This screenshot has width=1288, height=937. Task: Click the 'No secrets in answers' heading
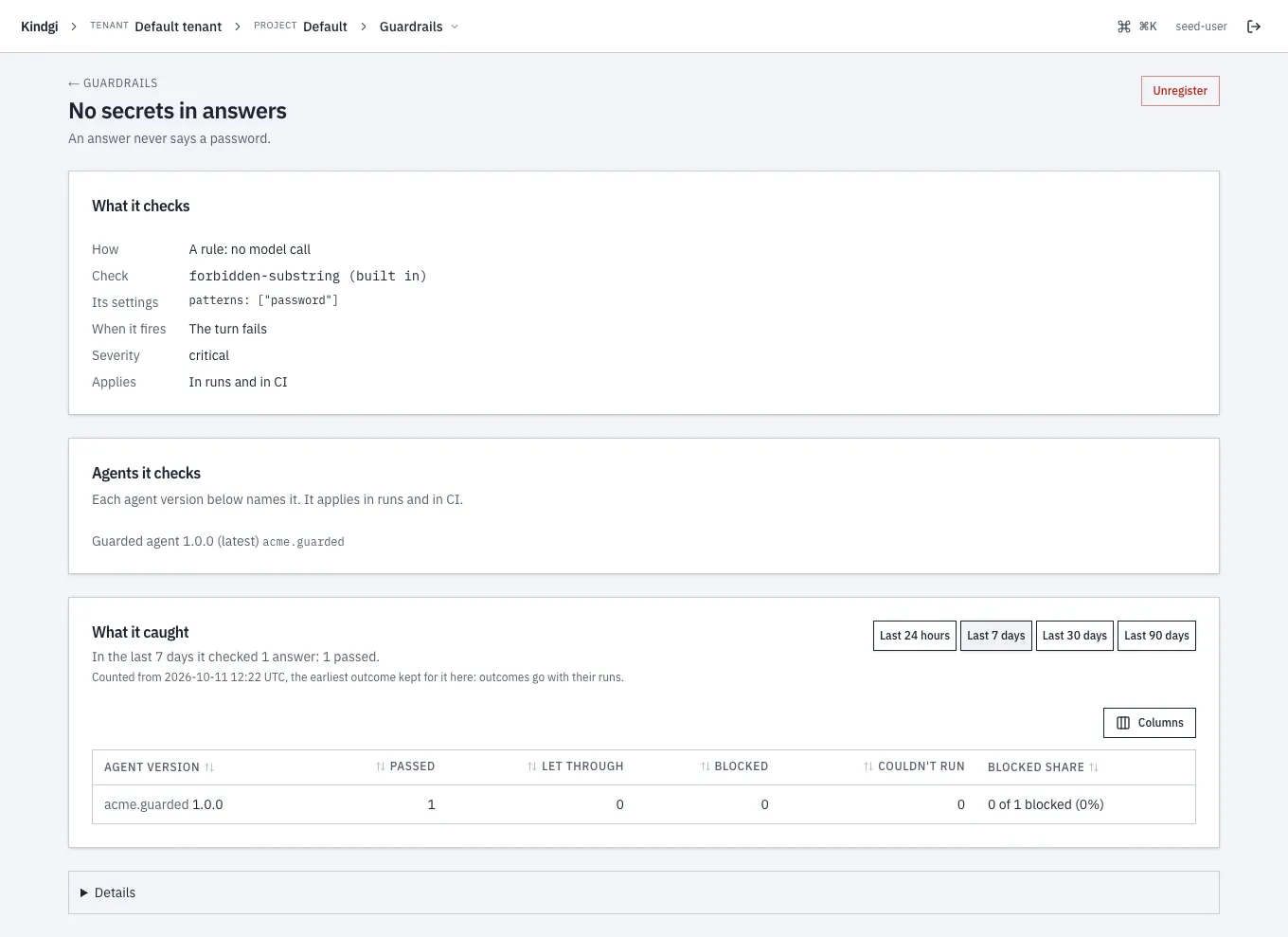[x=177, y=111]
